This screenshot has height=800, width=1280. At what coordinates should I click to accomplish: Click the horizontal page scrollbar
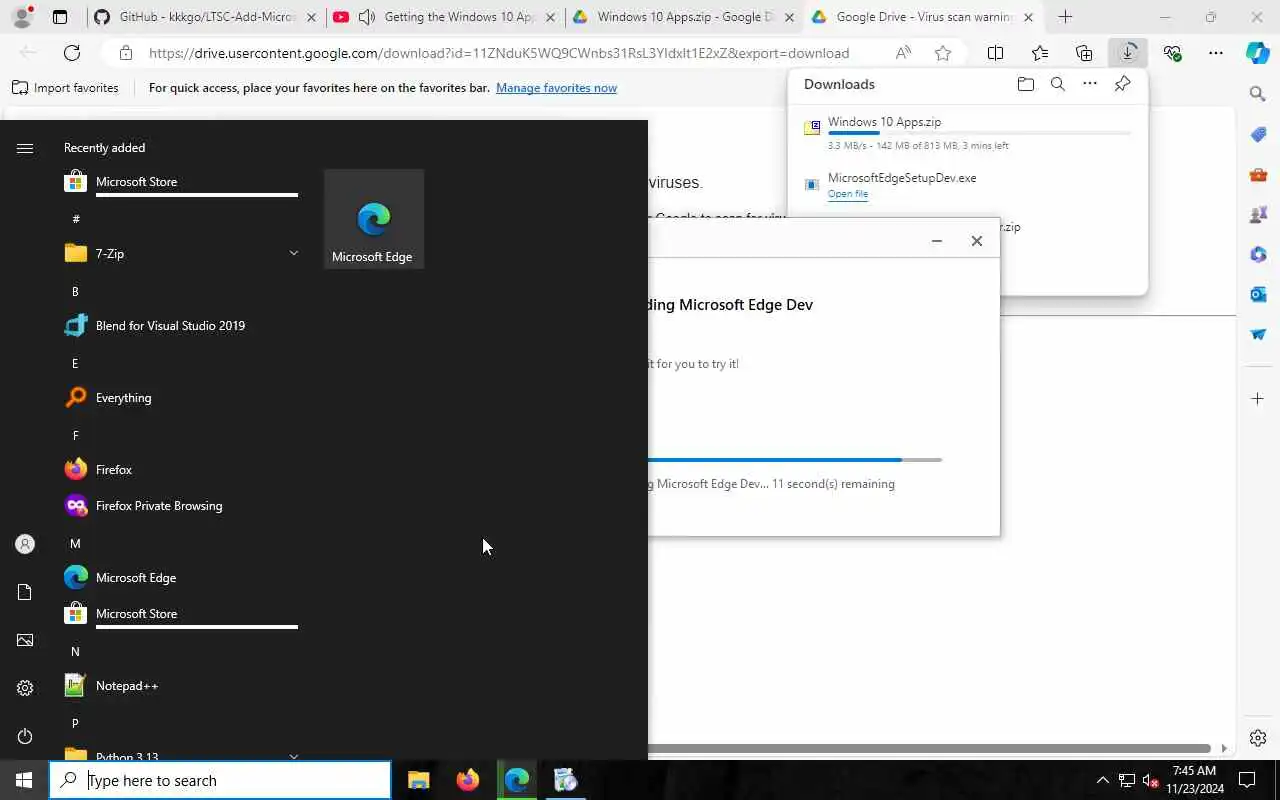point(929,748)
